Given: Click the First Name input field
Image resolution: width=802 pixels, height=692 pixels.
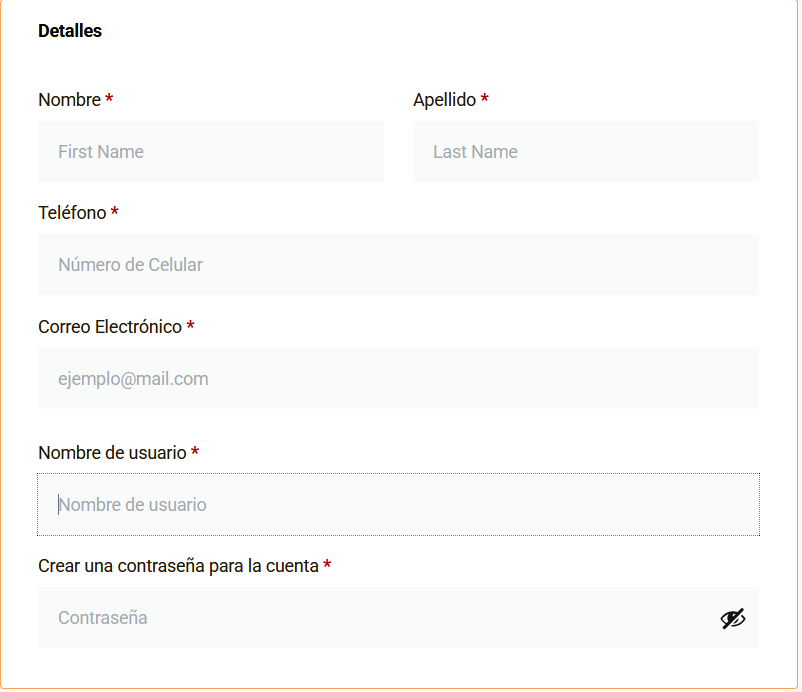Looking at the screenshot, I should point(211,151).
